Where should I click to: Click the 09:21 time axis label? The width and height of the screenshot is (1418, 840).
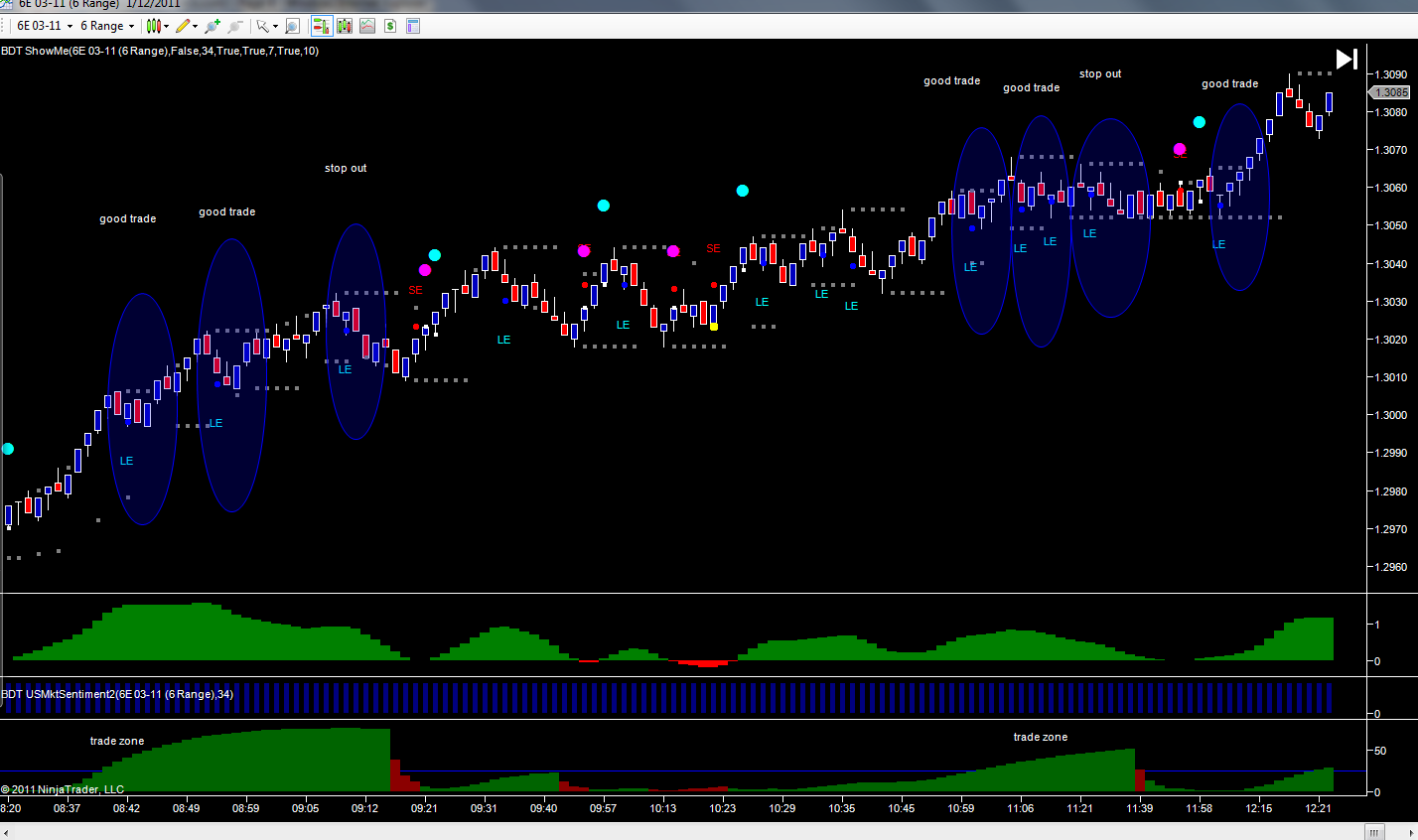click(424, 808)
